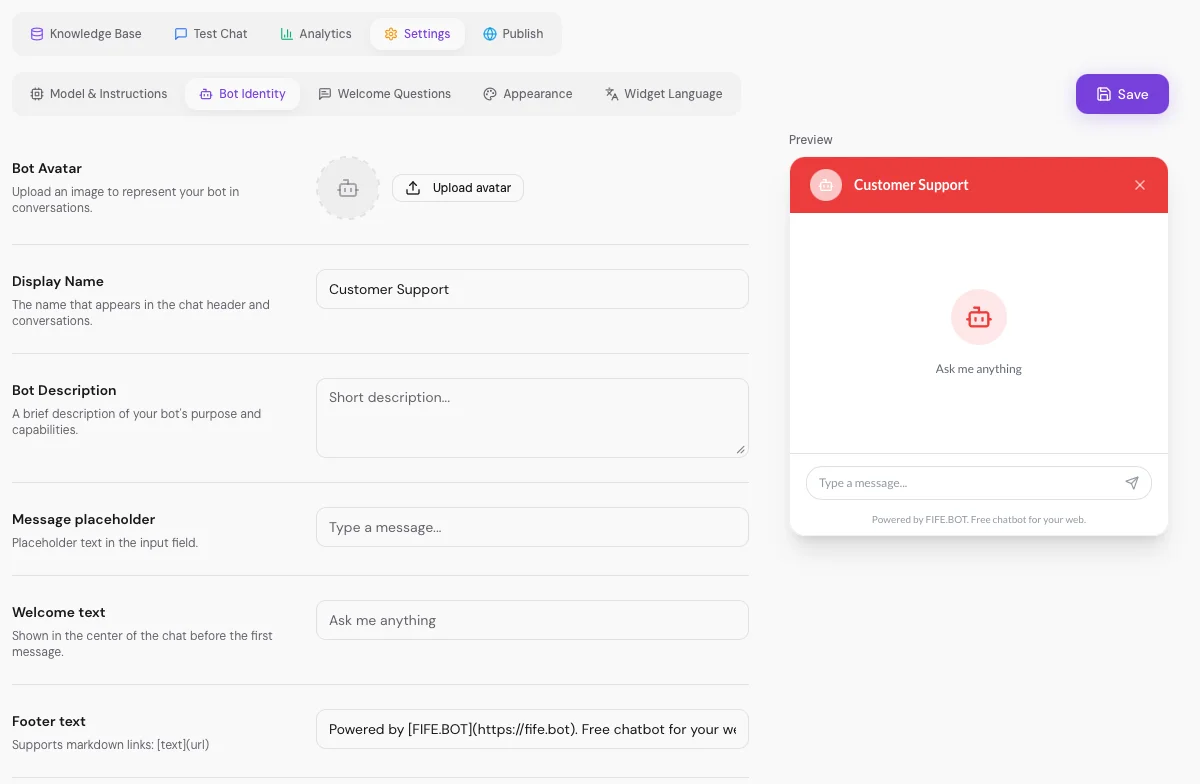The height and width of the screenshot is (784, 1200).
Task: Click the Message placeholder input field
Action: tap(532, 527)
